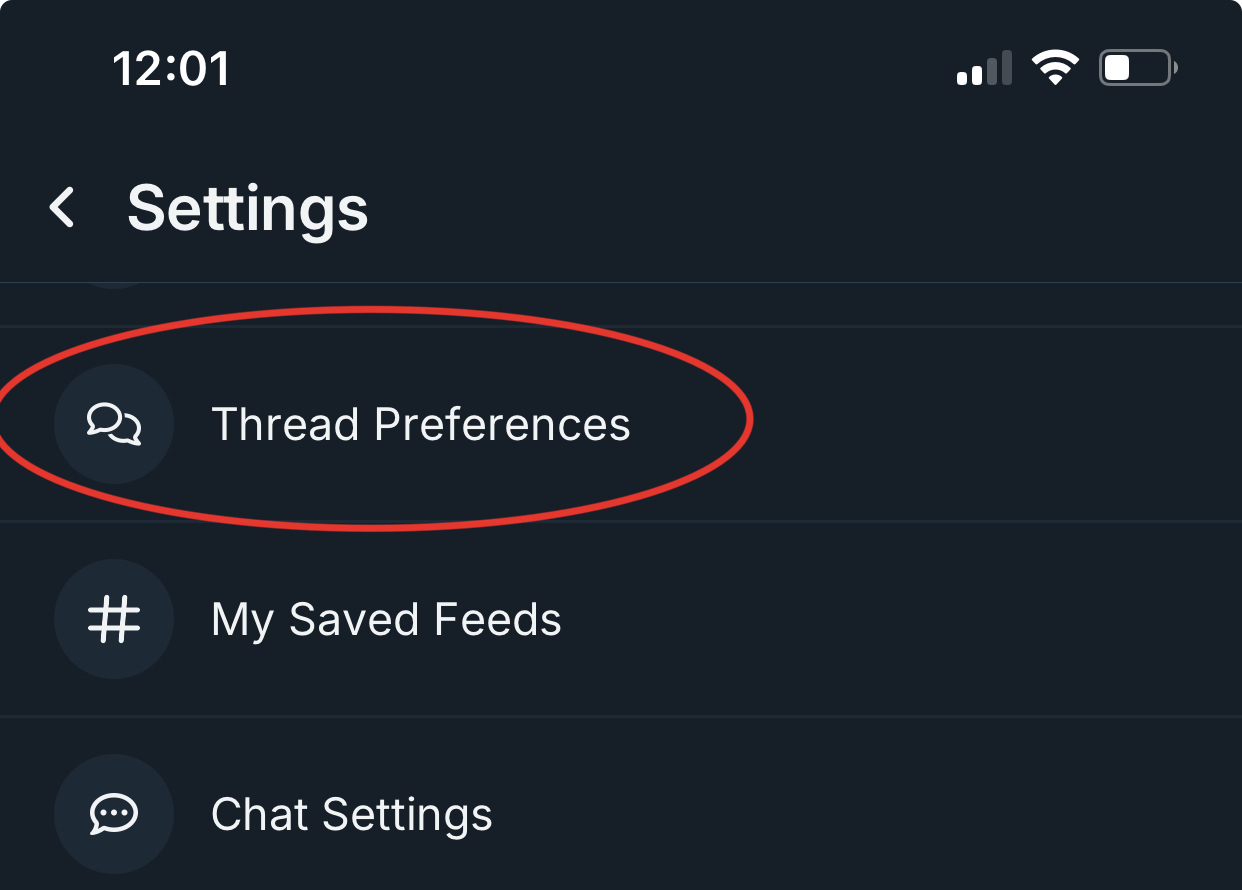Viewport: 1242px width, 890px height.
Task: Open Thread Preferences
Action: tap(421, 424)
